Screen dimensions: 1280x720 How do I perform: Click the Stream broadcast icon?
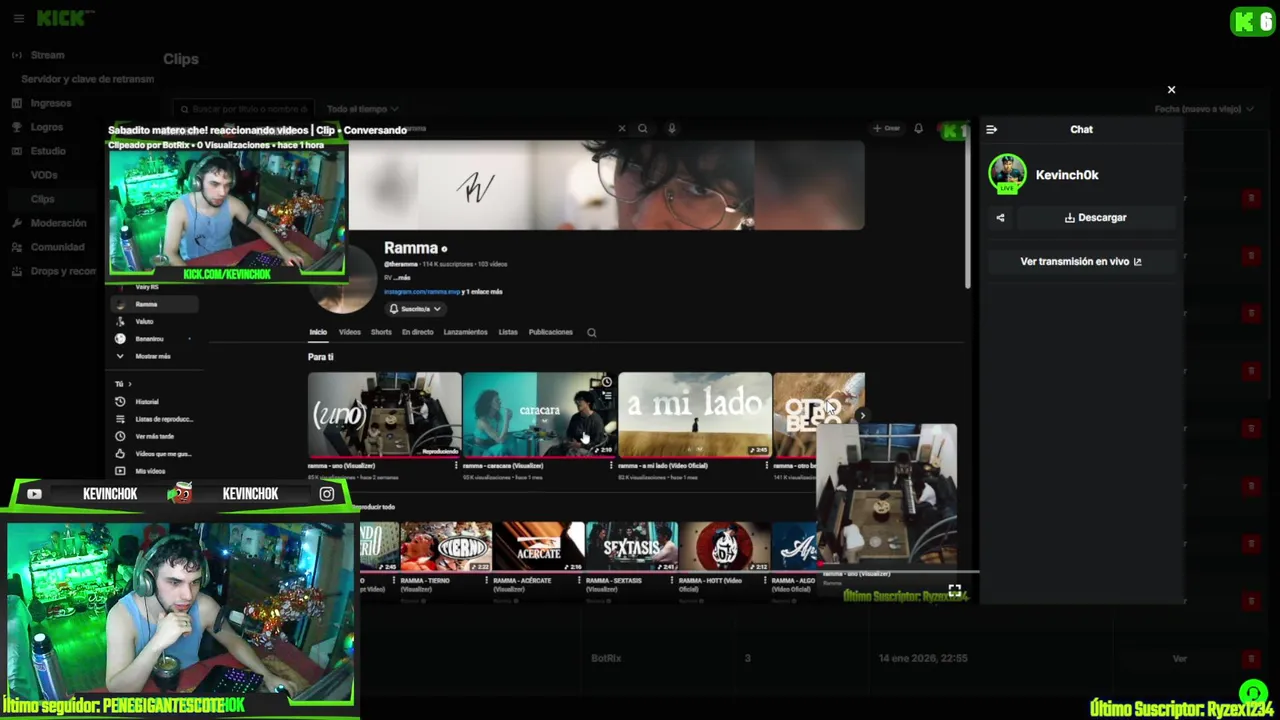pos(17,55)
